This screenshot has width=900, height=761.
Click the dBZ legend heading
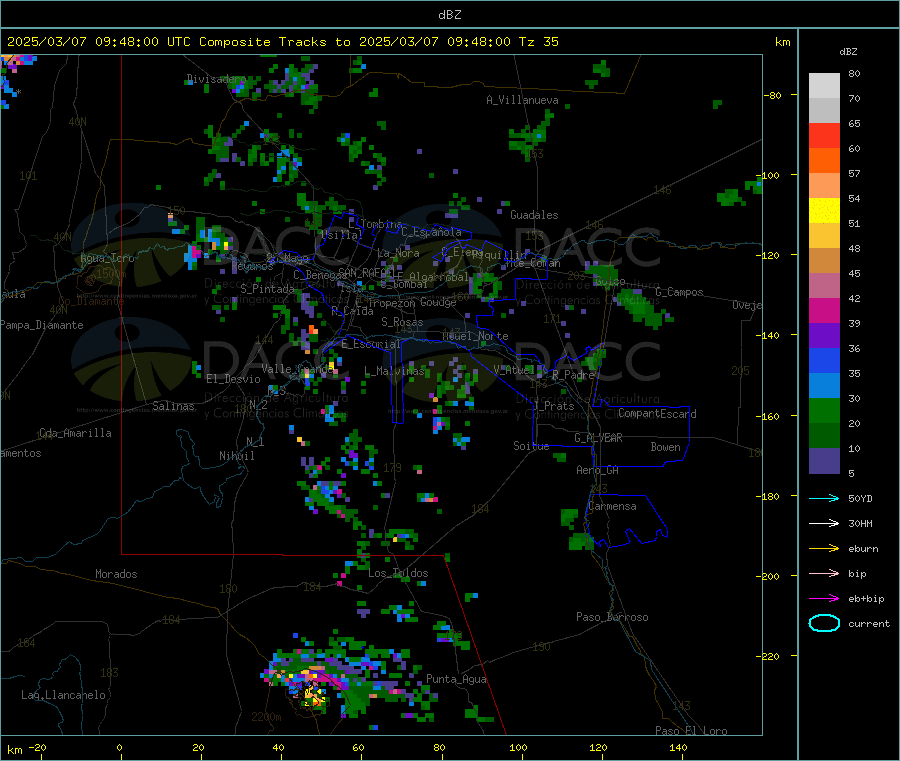[x=848, y=52]
